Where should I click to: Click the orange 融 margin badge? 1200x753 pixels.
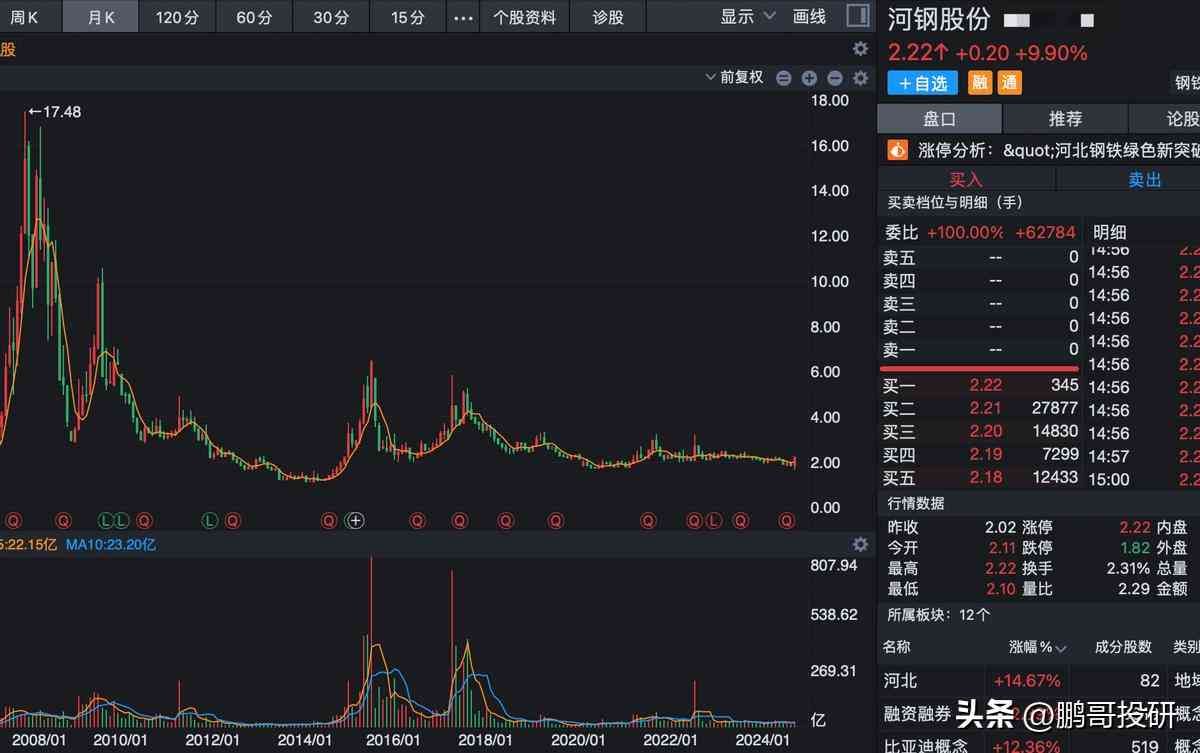[x=980, y=83]
